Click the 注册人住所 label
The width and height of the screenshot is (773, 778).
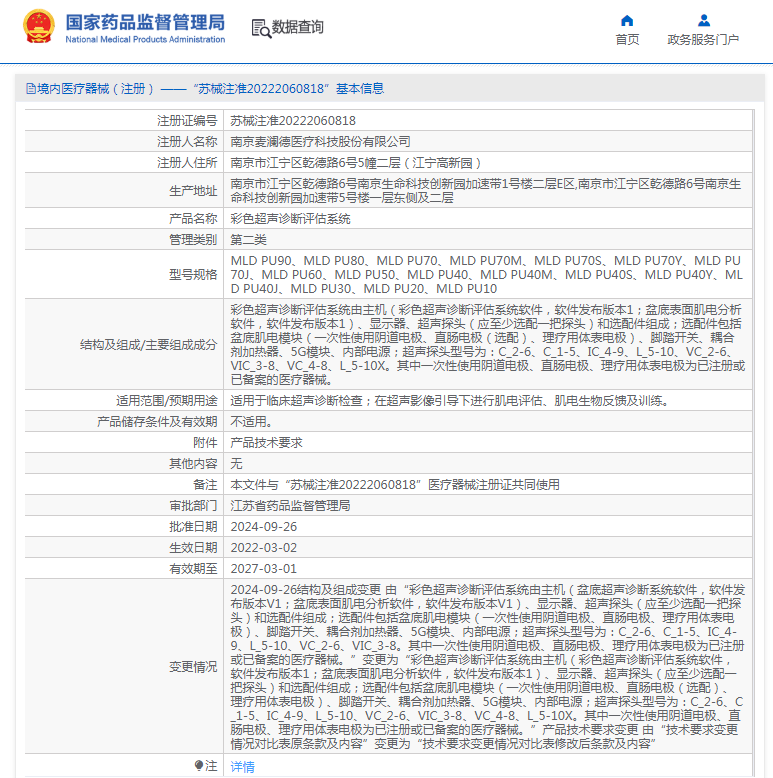(x=187, y=163)
